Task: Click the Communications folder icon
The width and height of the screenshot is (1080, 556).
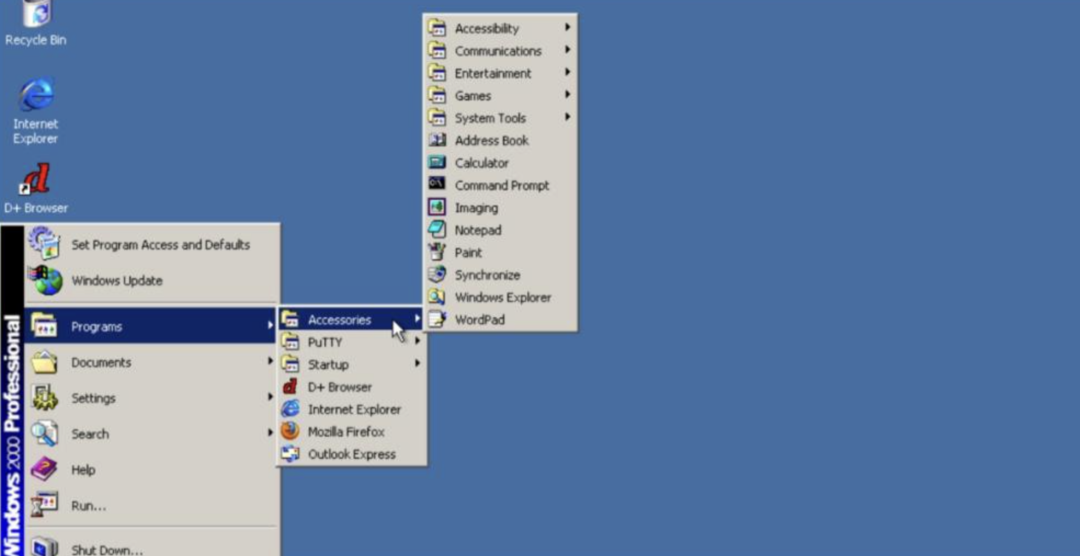Action: coord(437,50)
